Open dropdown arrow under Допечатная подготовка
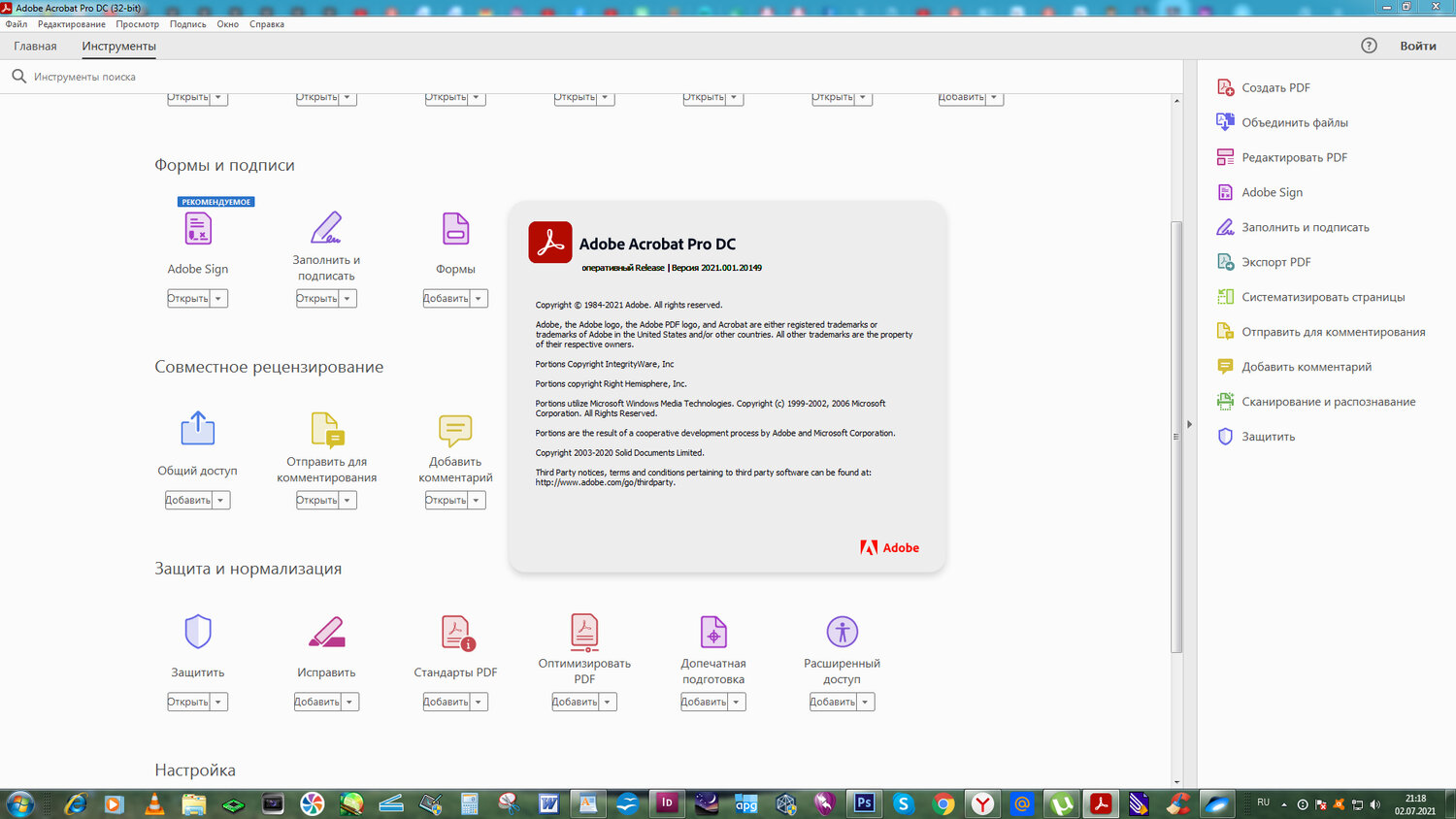Image resolution: width=1456 pixels, height=819 pixels. click(x=737, y=702)
